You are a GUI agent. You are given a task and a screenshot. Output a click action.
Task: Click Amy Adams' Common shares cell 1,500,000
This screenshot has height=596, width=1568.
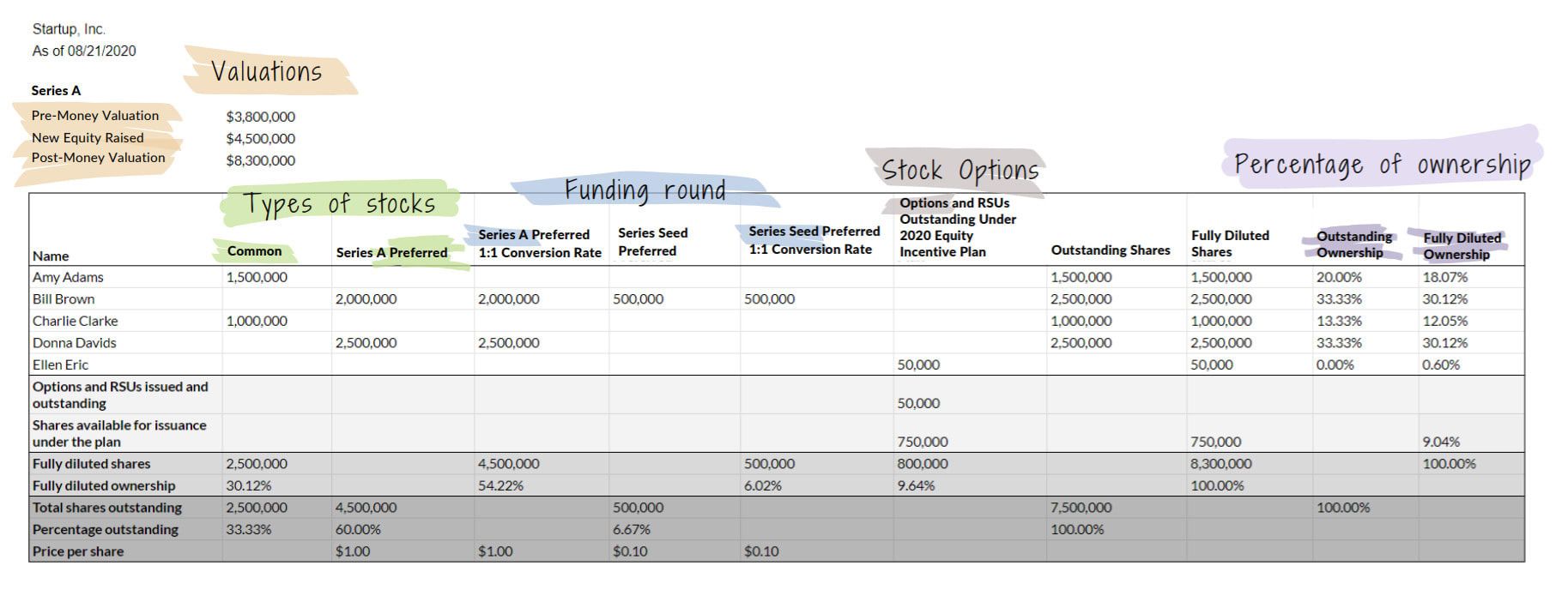point(257,277)
